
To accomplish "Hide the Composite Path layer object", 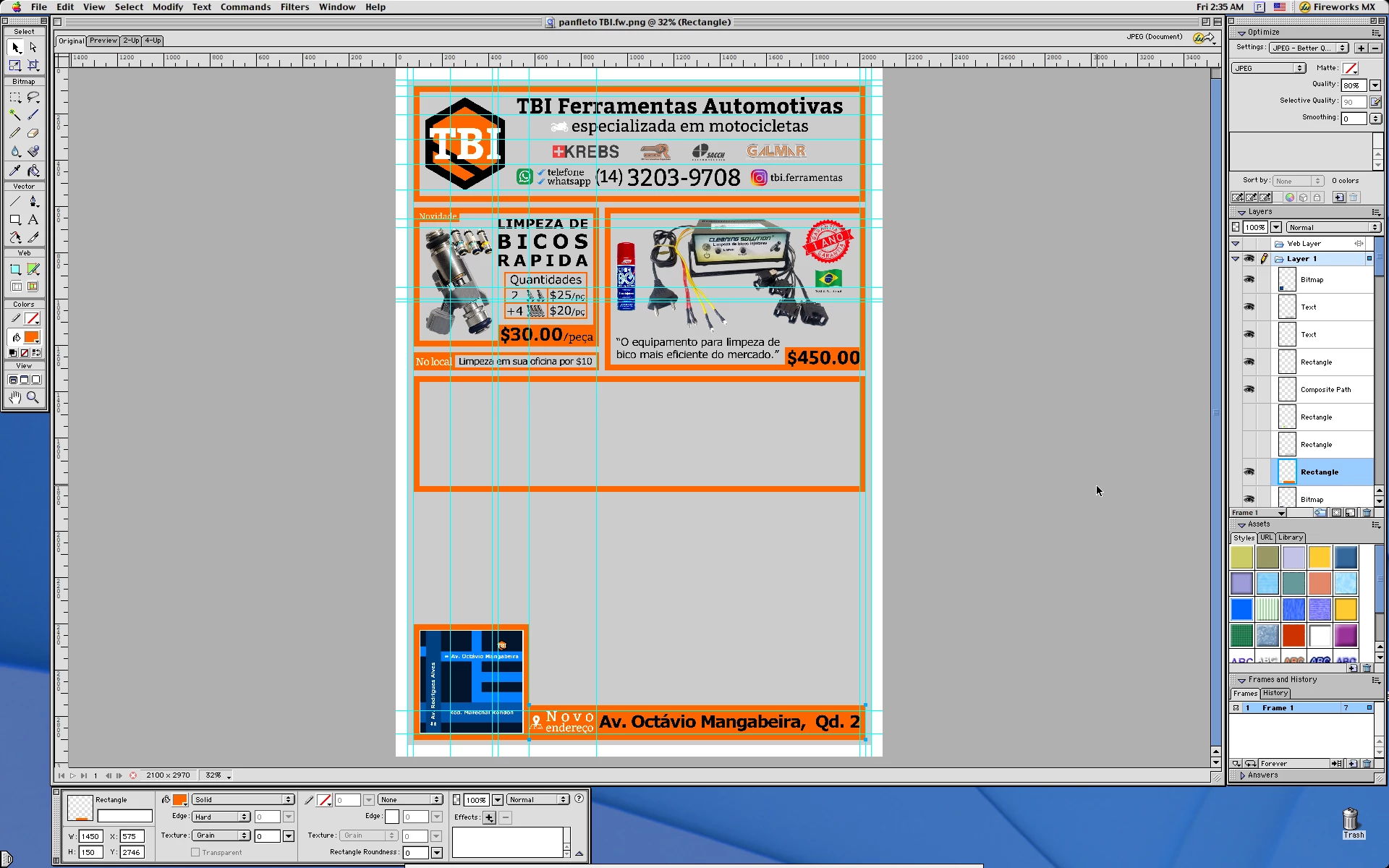I will pyautogui.click(x=1249, y=389).
